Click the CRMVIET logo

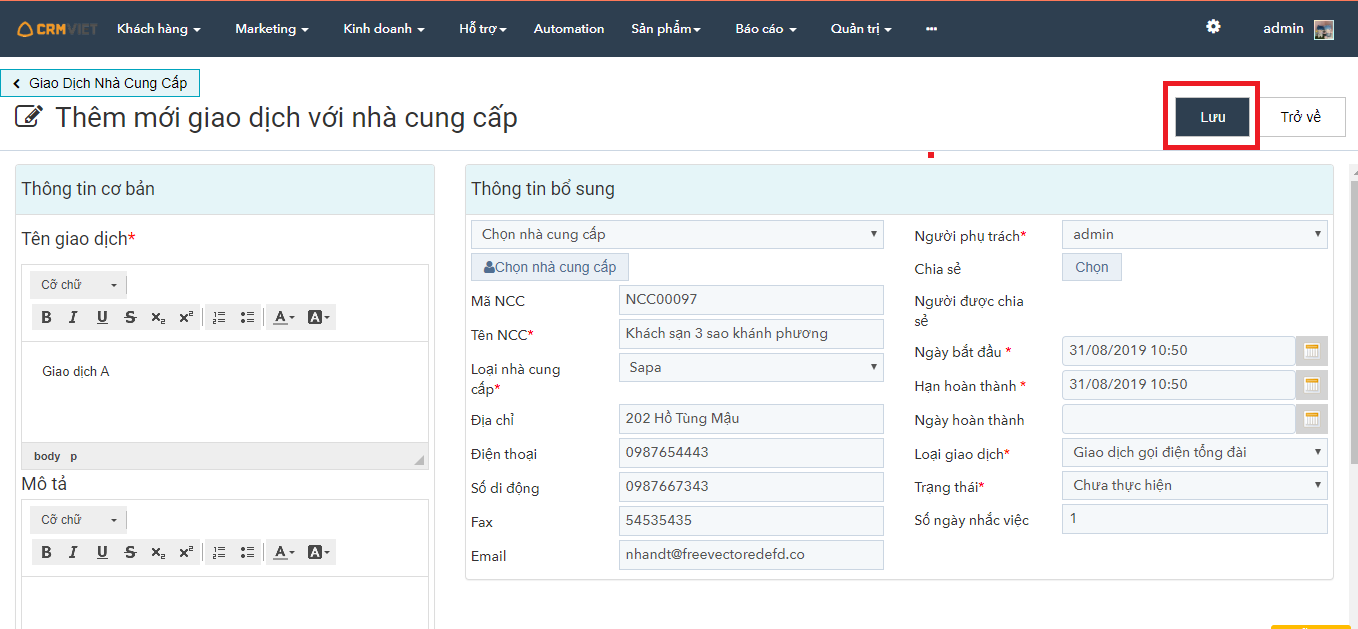click(58, 29)
